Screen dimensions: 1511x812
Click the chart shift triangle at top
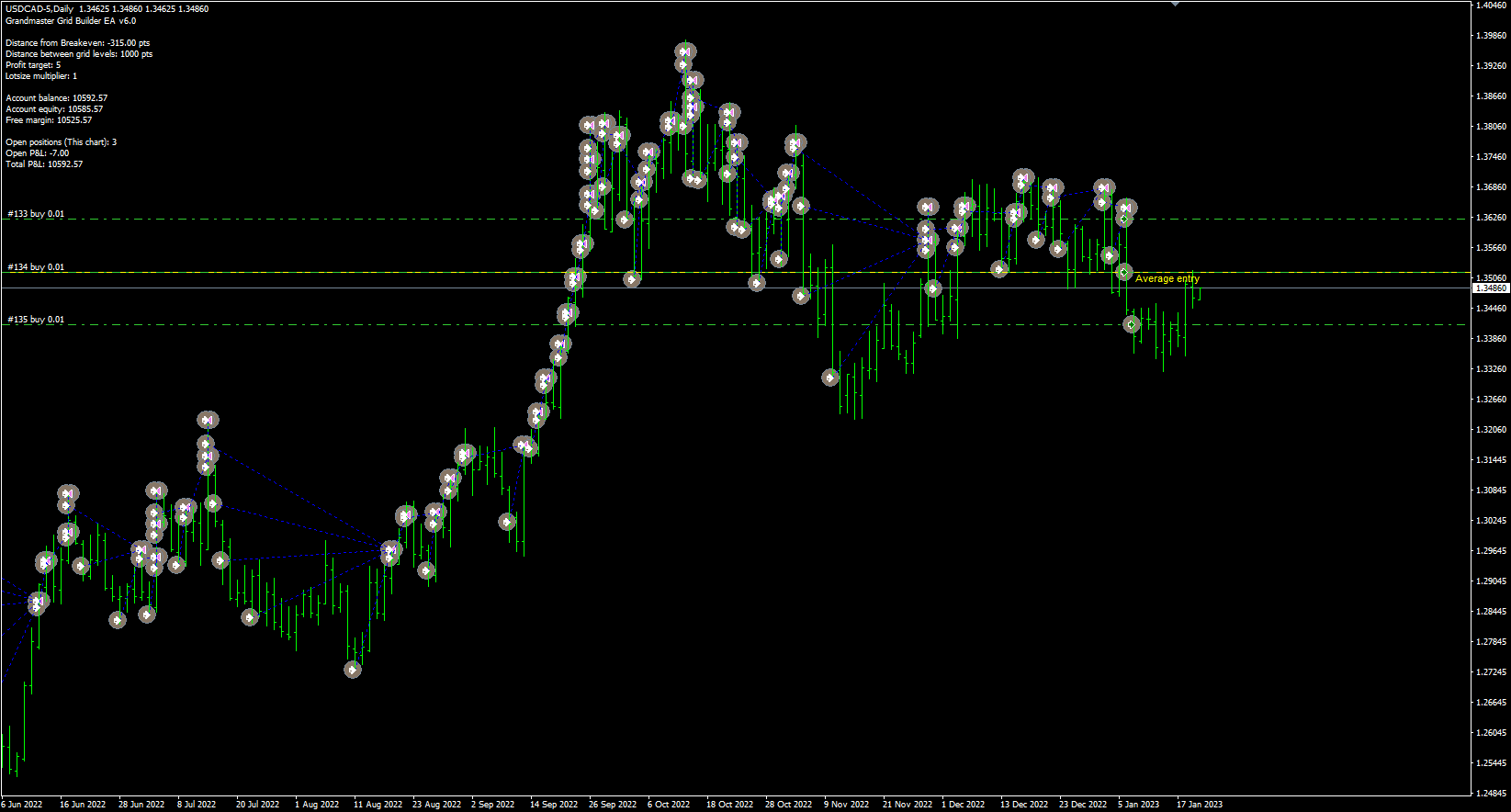coord(1175,4)
